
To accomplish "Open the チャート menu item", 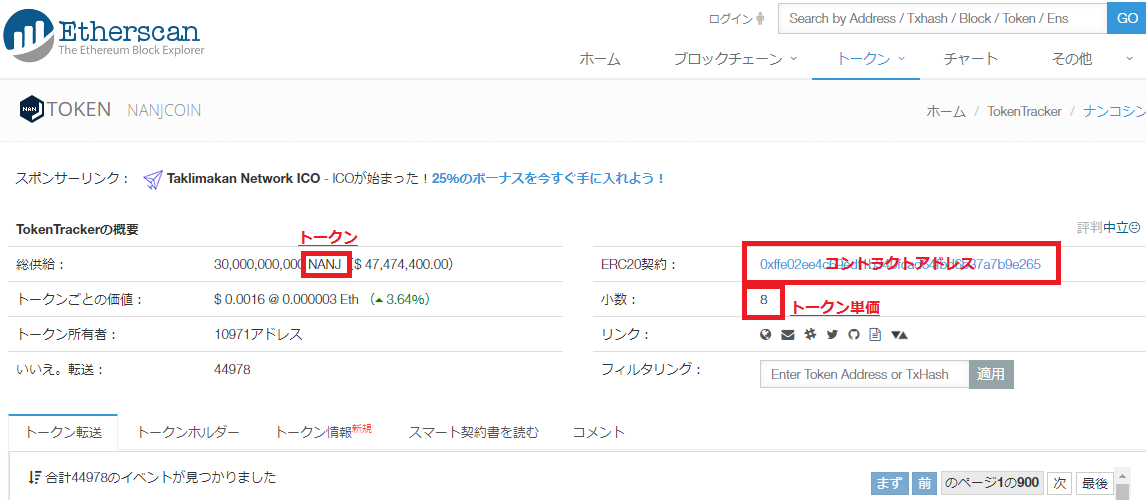I will [971, 59].
